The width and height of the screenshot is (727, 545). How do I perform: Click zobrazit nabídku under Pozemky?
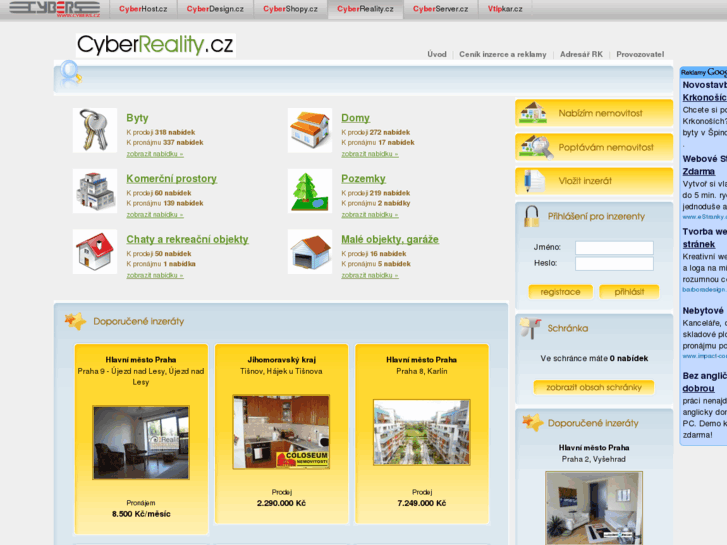coord(370,215)
